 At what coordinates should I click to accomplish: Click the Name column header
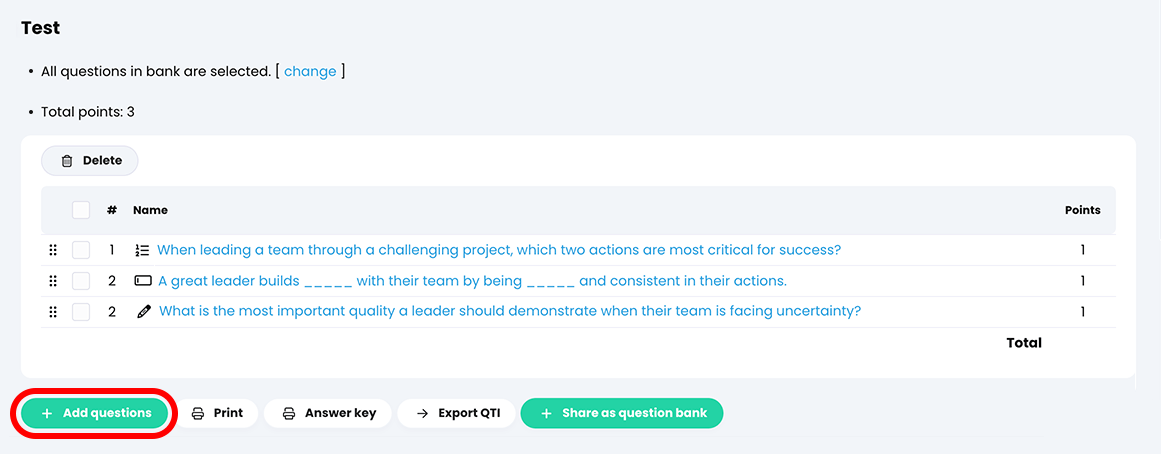[x=150, y=210]
